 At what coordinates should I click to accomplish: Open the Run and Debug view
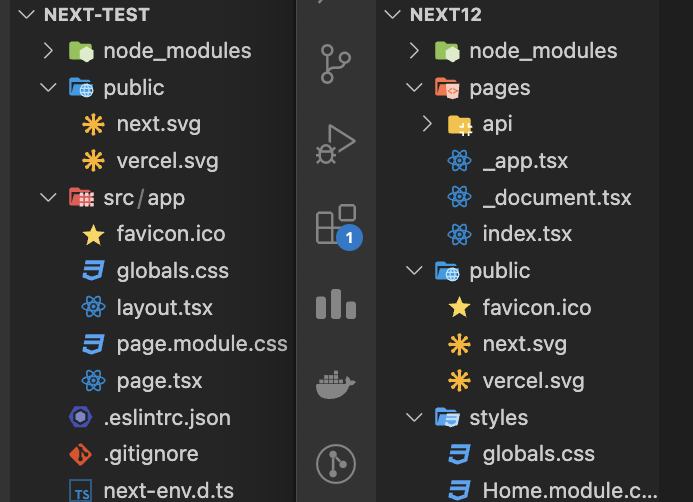click(x=335, y=145)
